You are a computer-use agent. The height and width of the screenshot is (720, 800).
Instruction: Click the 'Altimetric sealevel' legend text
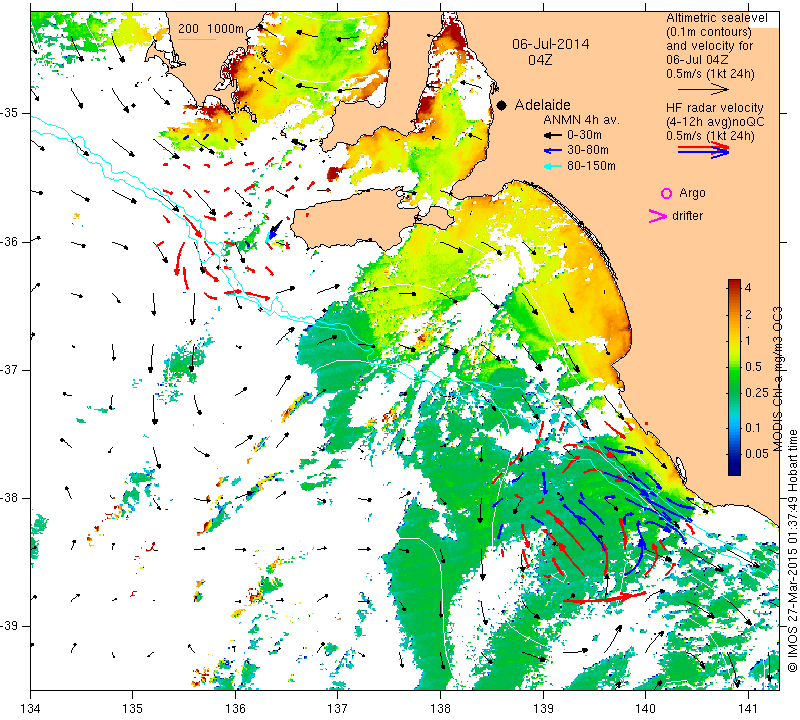pos(716,18)
